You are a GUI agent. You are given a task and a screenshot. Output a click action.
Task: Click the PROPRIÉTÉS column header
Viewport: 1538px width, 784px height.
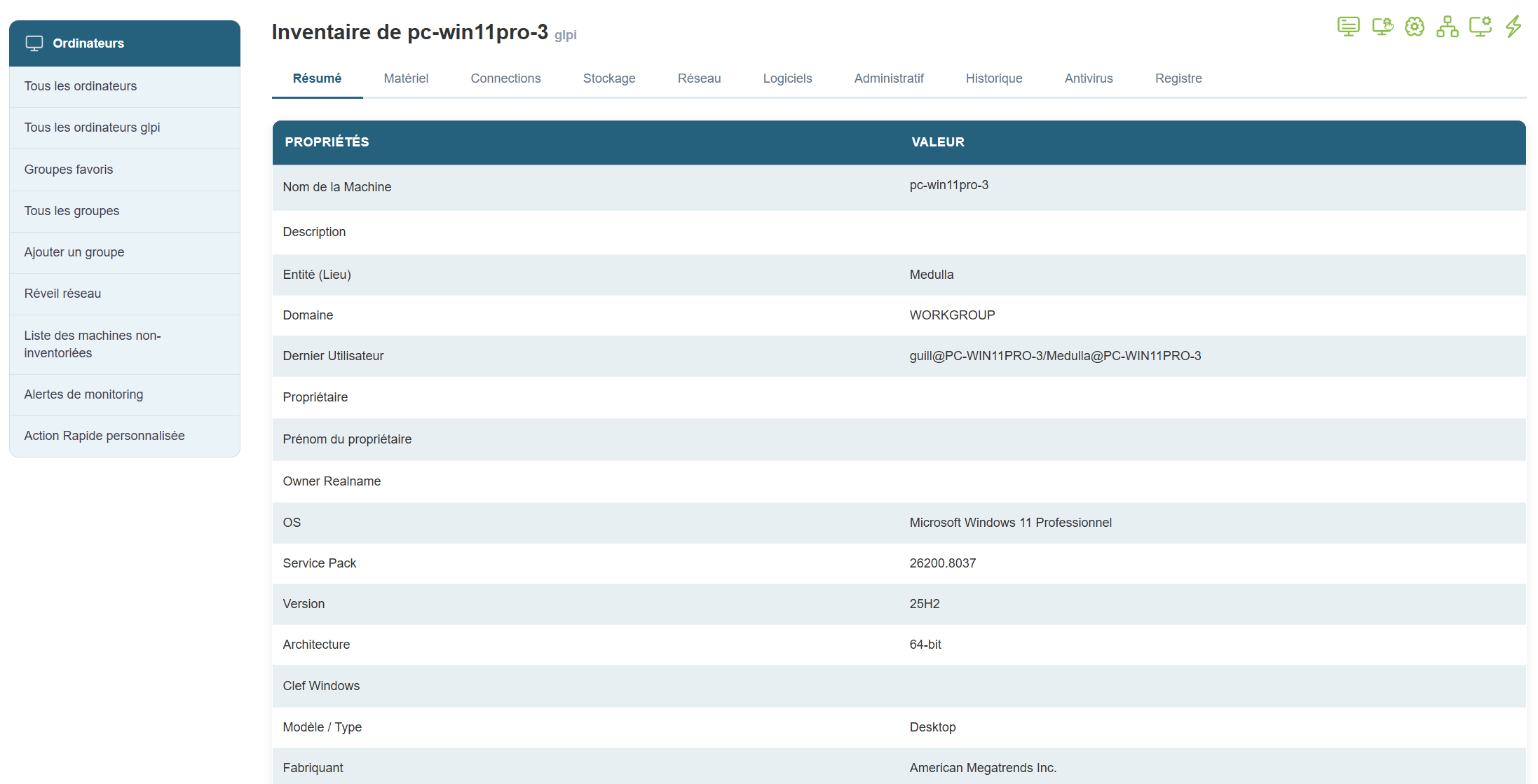327,142
